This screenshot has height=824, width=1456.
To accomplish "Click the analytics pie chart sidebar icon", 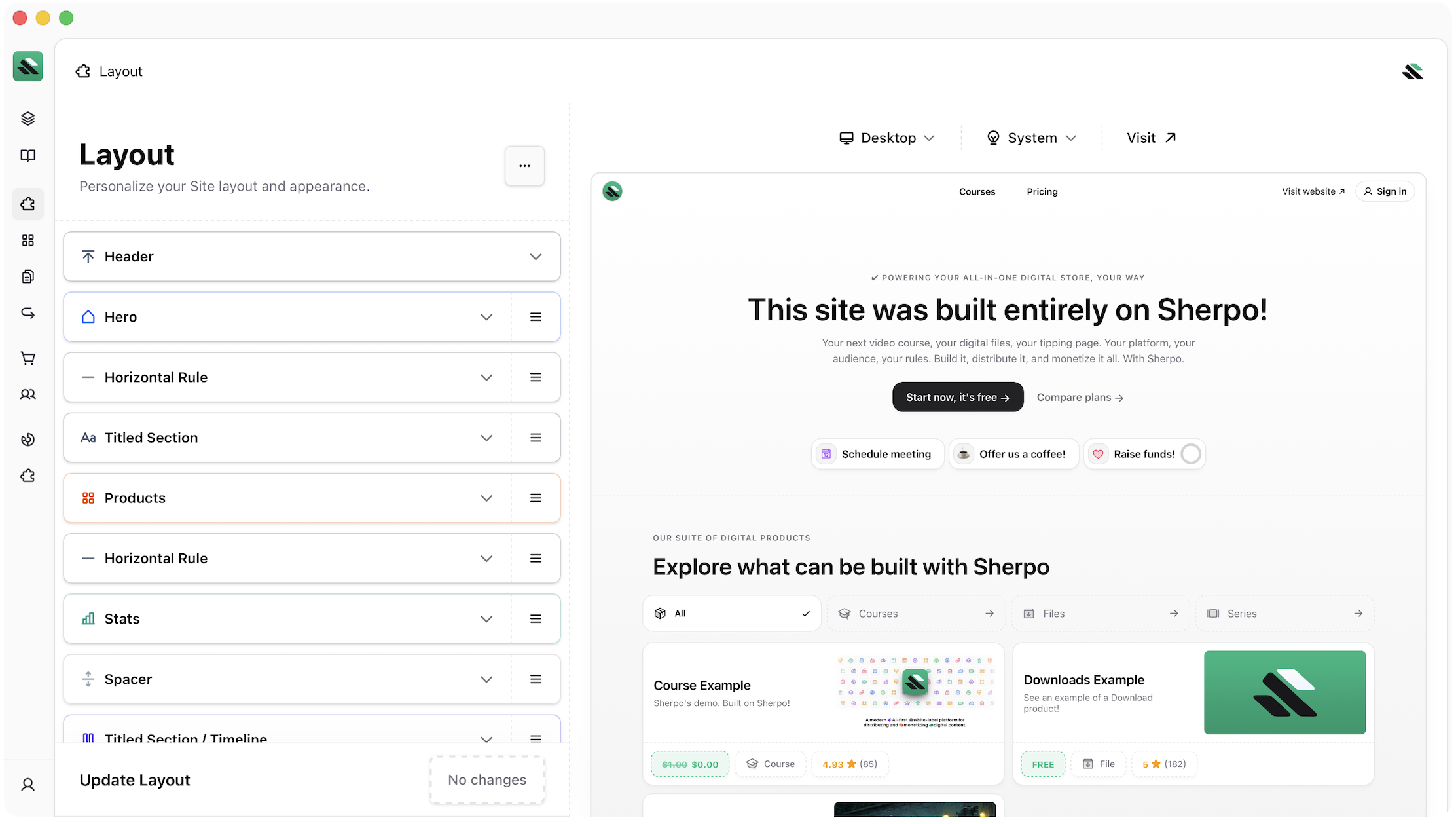I will (x=27, y=440).
